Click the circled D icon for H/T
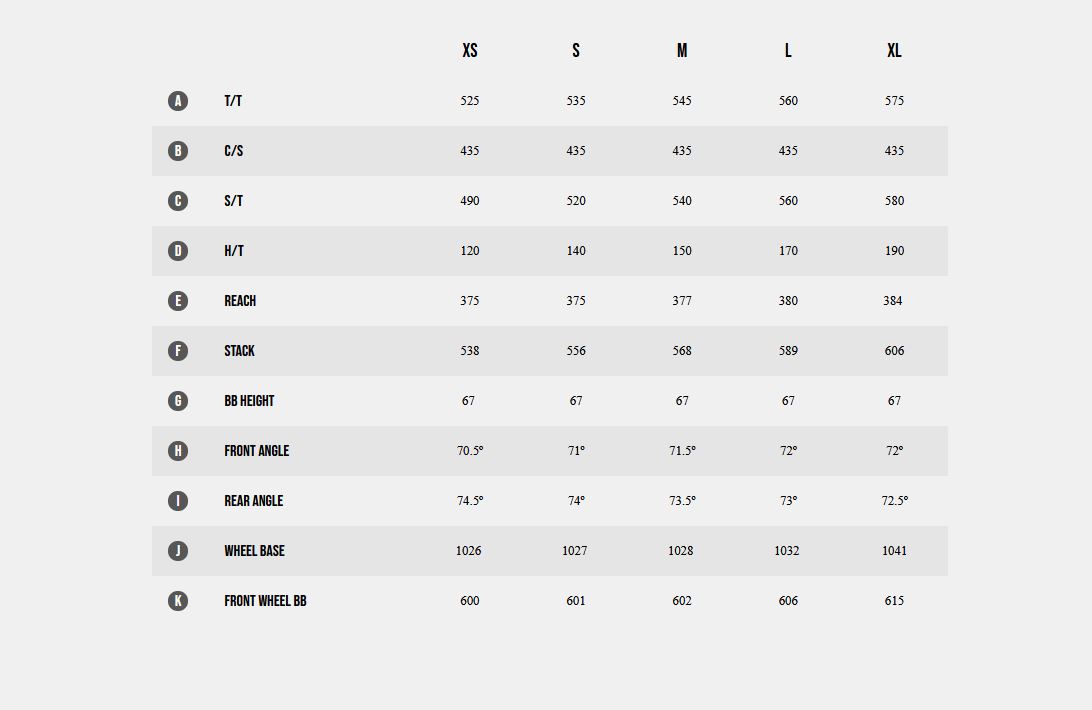This screenshot has width=1092, height=710. (x=178, y=251)
